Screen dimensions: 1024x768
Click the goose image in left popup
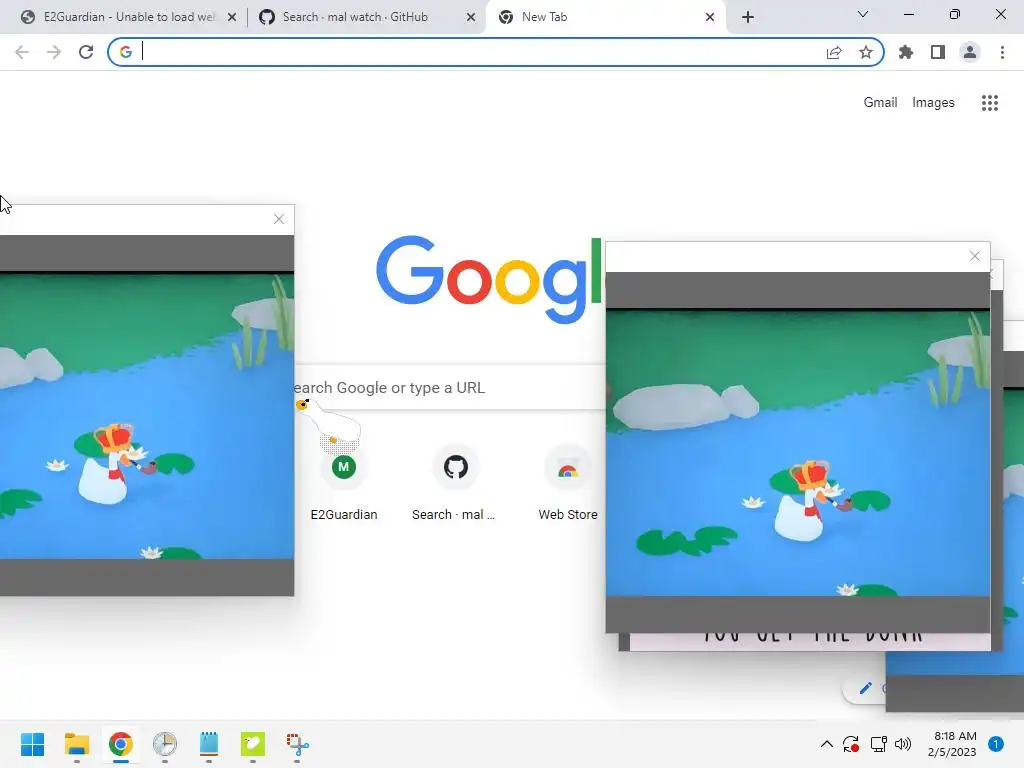point(147,416)
